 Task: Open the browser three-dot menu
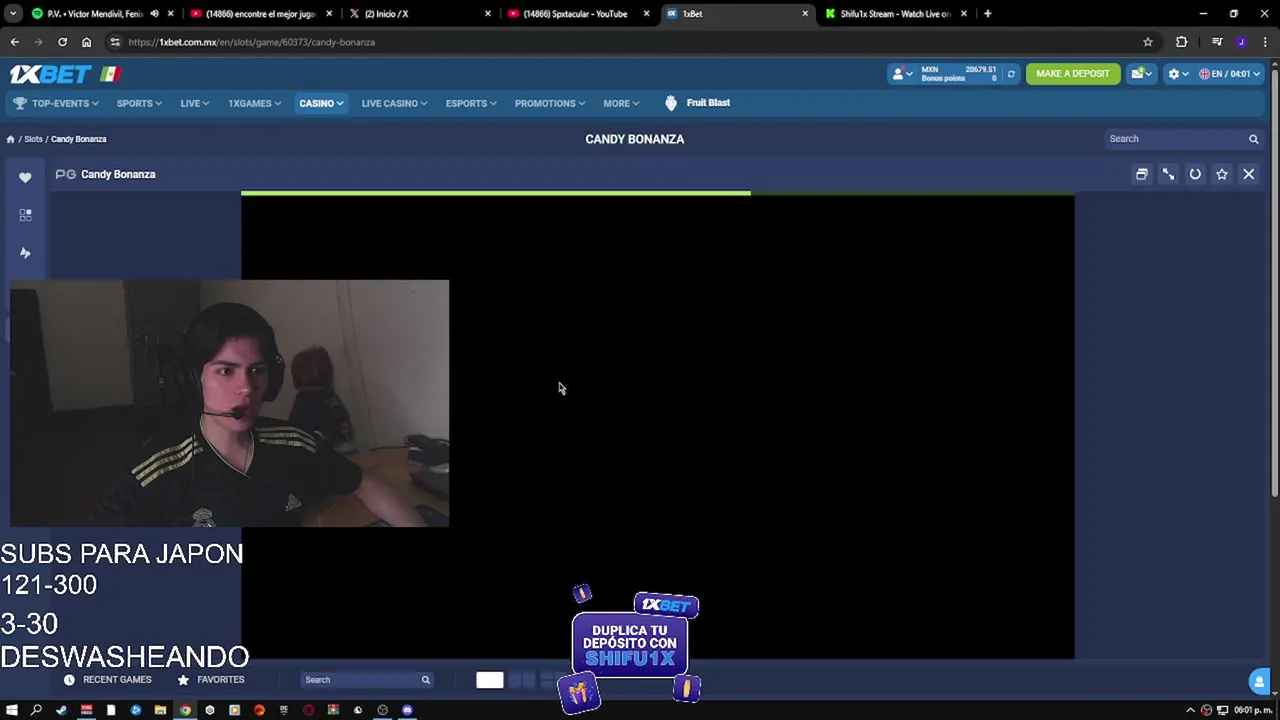coord(1265,42)
